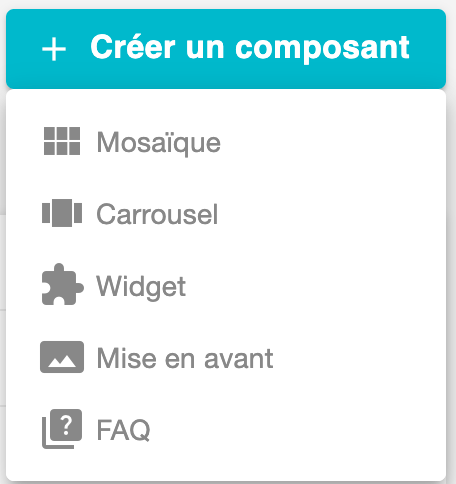
Task: Click the plus icon on the teal button
Action: click(54, 49)
